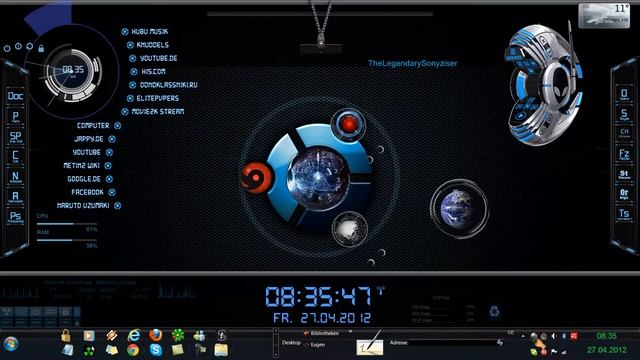Click the recycle bin widget icon
Viewport: 640px width, 360px height.
pos(494,311)
